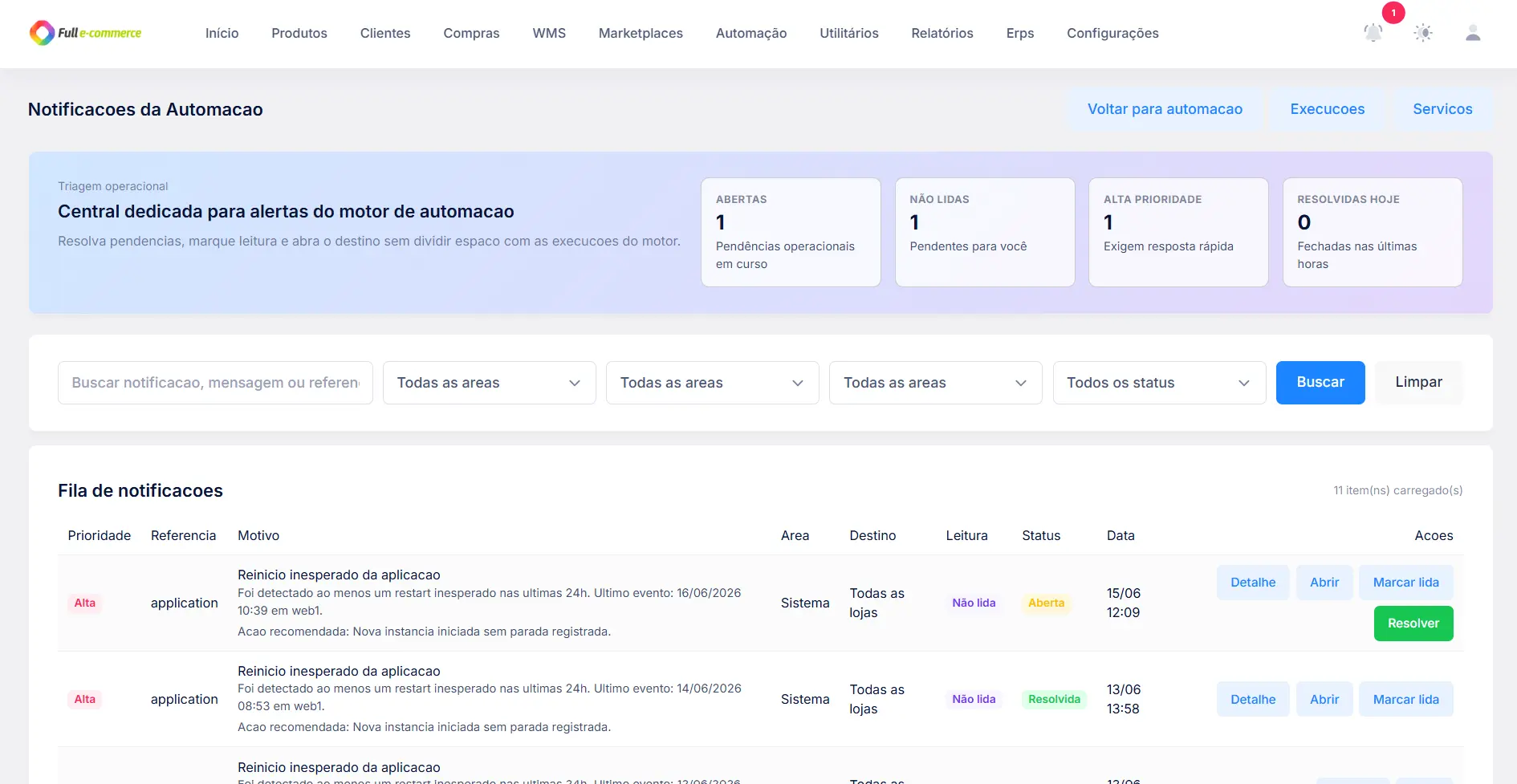Image resolution: width=1517 pixels, height=784 pixels.
Task: Click the green Resolver button
Action: click(x=1413, y=624)
